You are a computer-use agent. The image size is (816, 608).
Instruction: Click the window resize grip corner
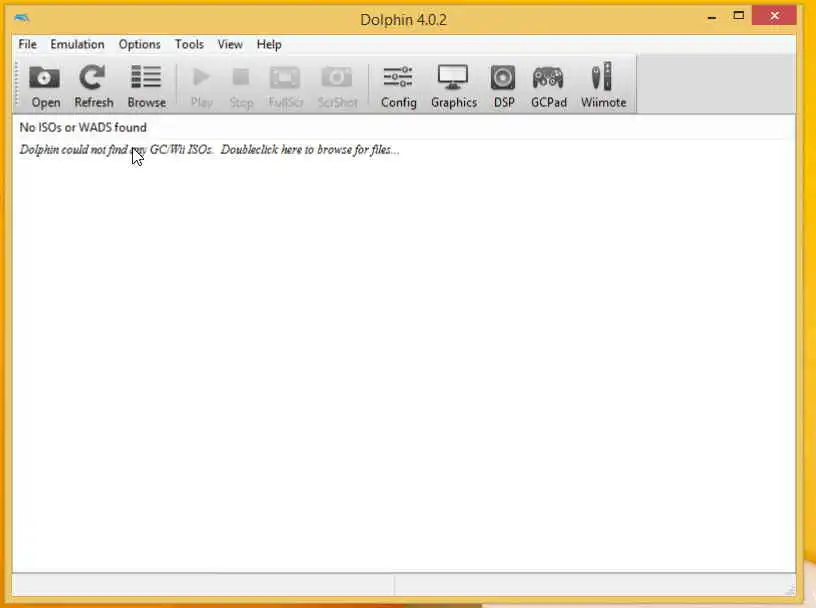(789, 589)
